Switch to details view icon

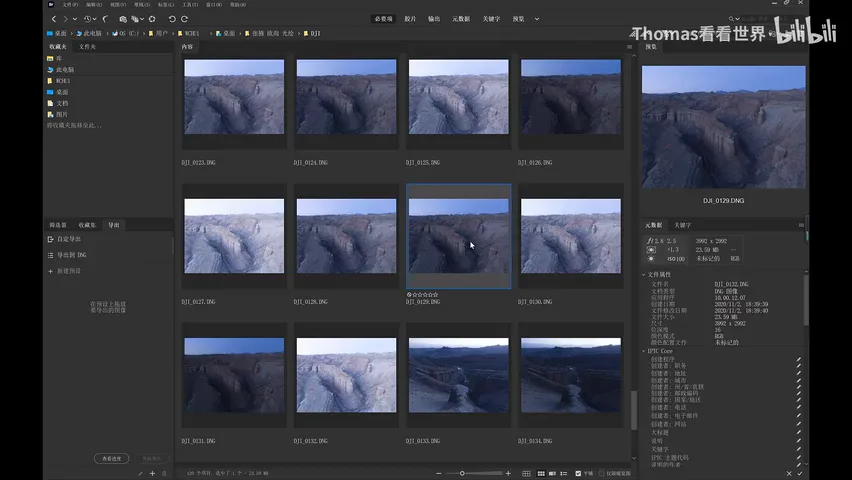coord(552,473)
